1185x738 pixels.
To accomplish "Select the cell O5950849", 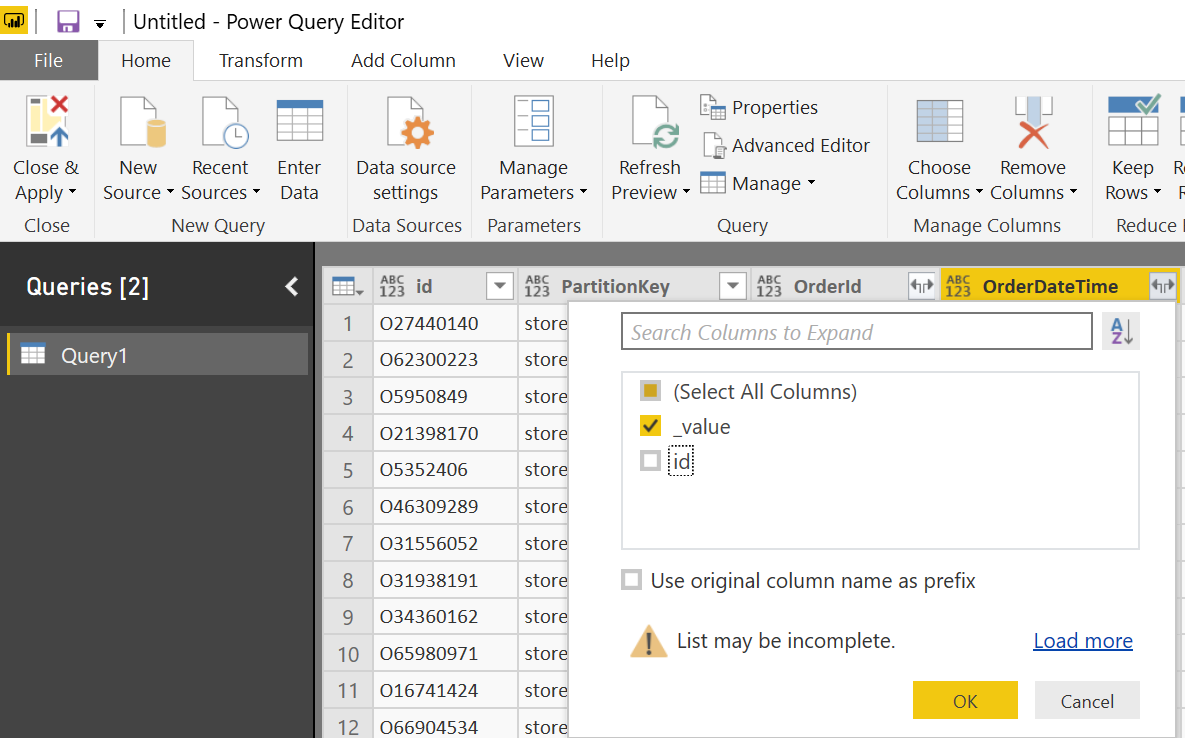I will coord(445,397).
